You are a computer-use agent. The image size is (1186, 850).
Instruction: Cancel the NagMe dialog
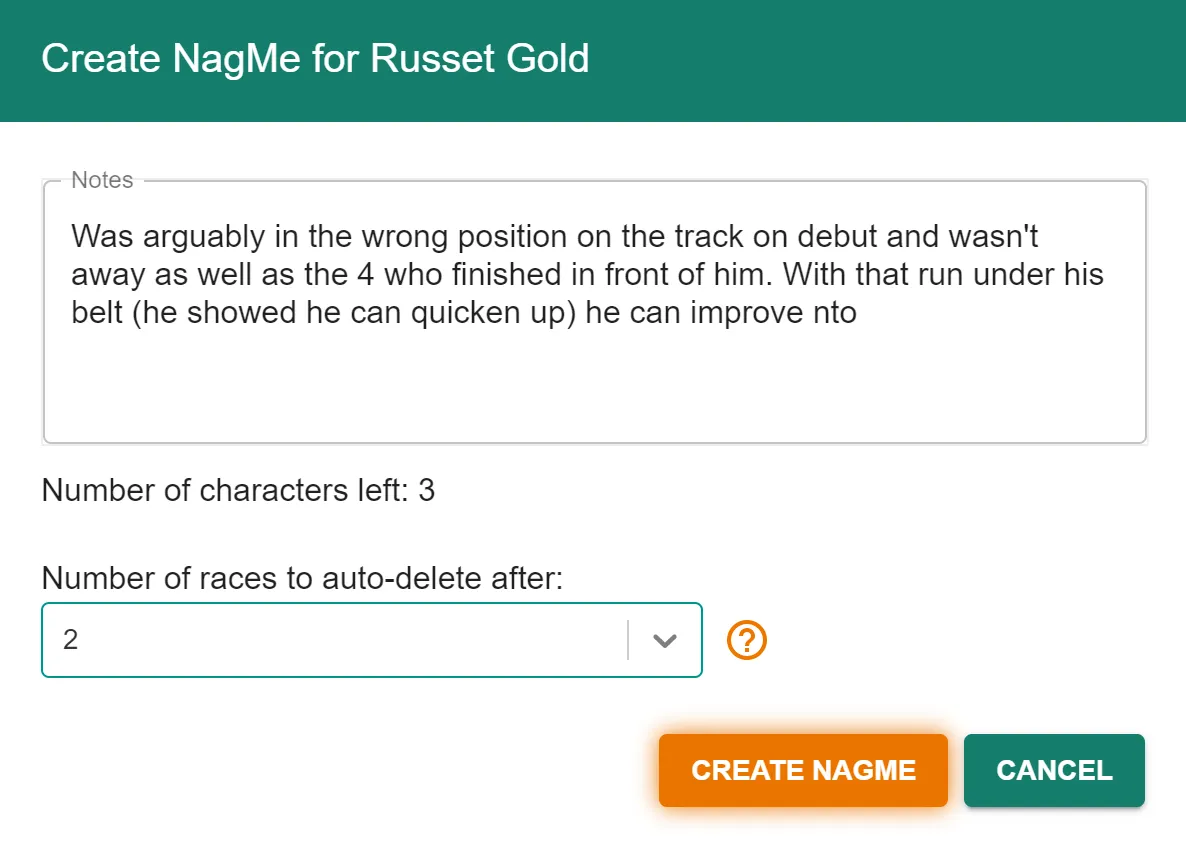(1054, 770)
